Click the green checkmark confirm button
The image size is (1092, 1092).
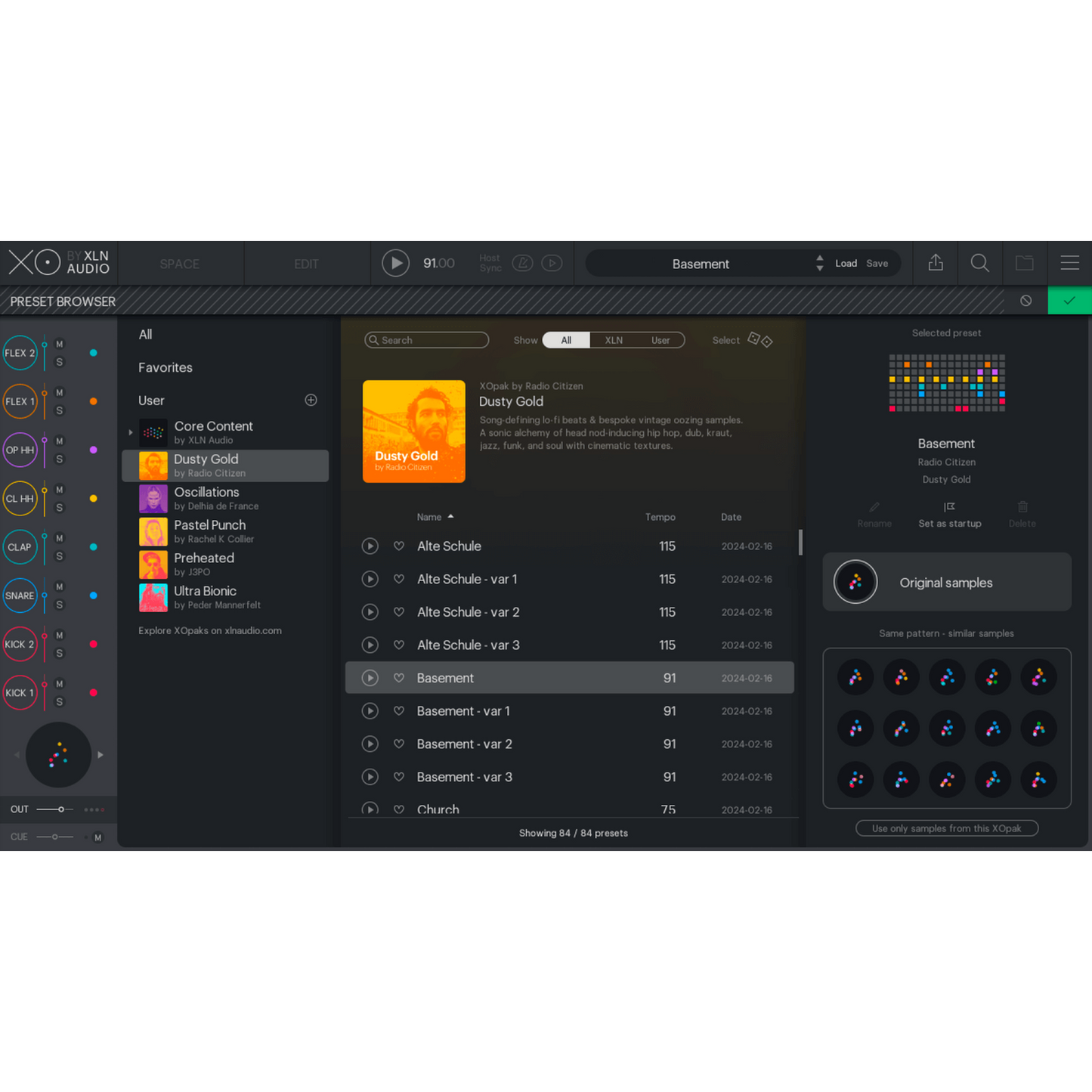tap(1069, 301)
